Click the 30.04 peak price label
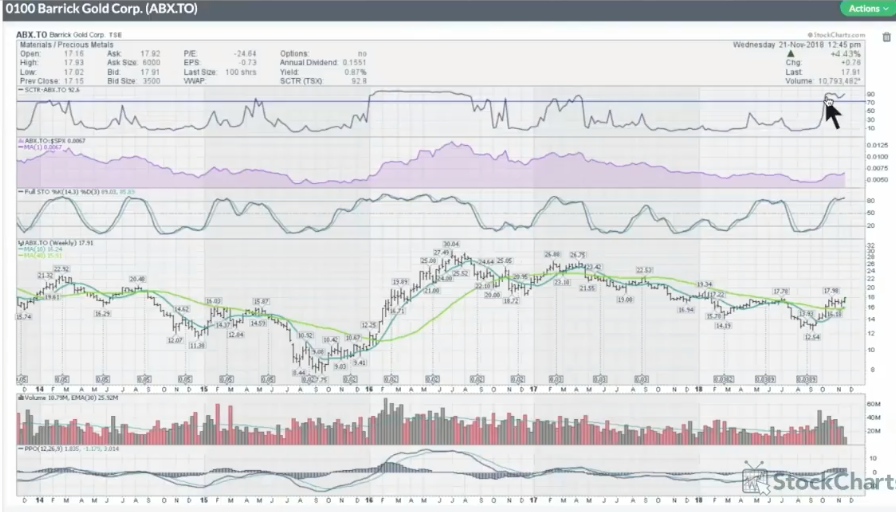 pos(451,244)
